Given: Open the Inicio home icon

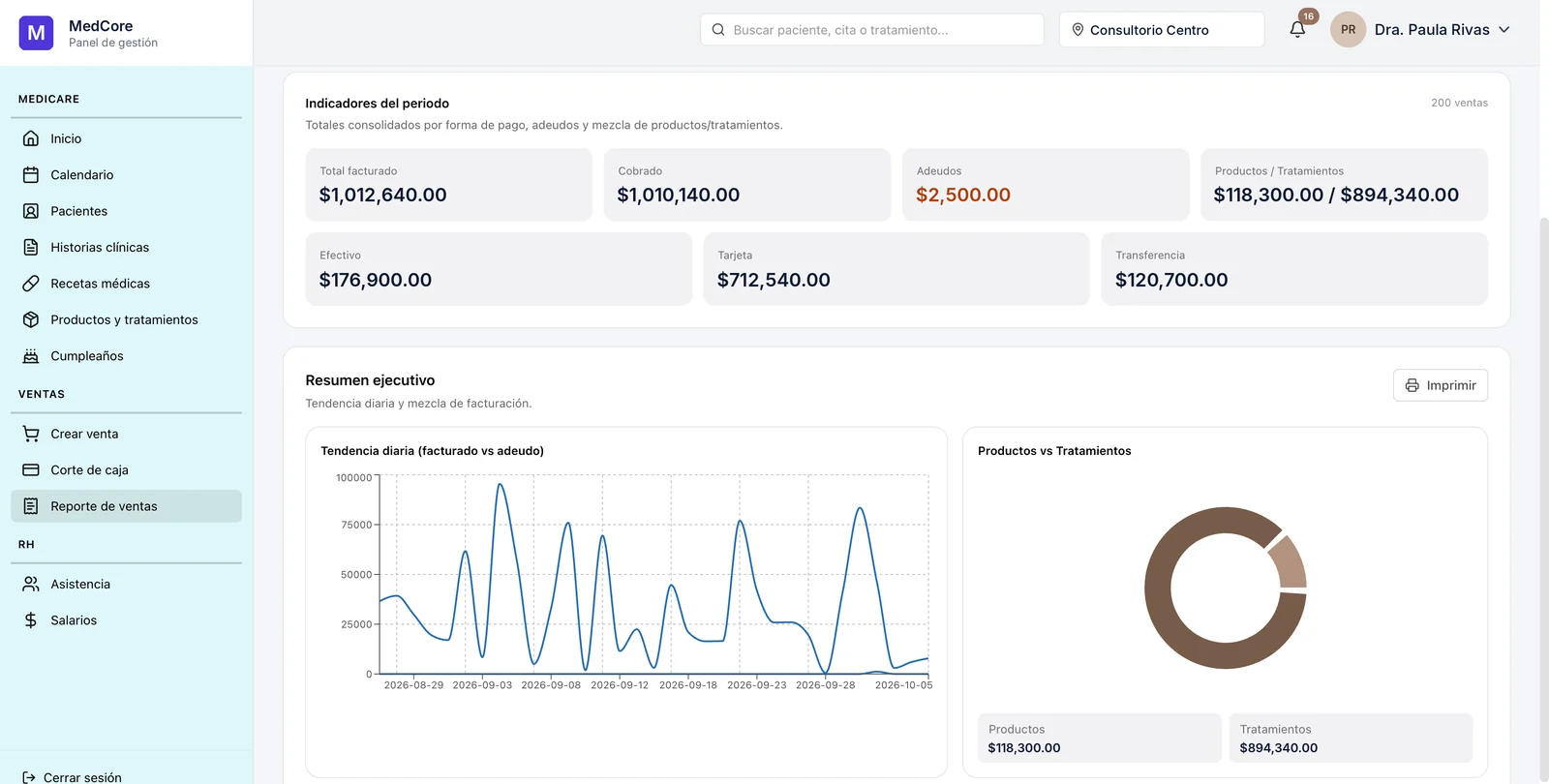Looking at the screenshot, I should tap(31, 138).
